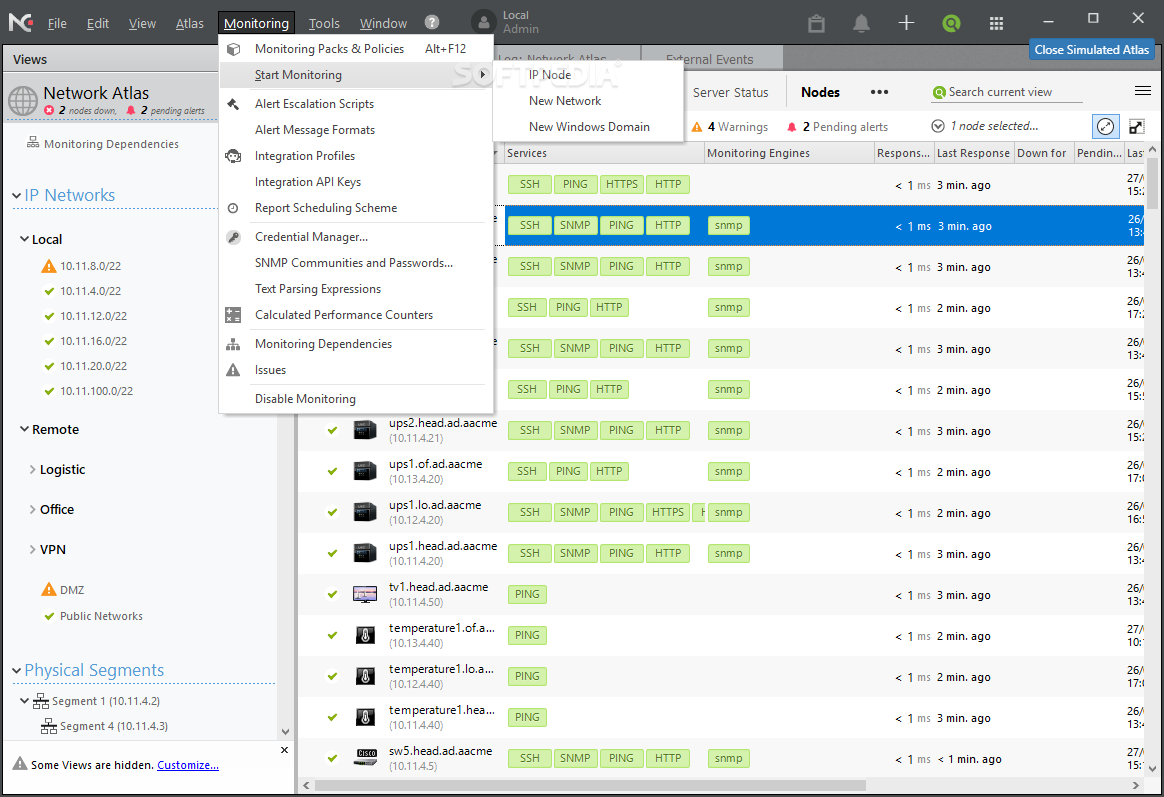Close the hidden views notice

(x=284, y=750)
